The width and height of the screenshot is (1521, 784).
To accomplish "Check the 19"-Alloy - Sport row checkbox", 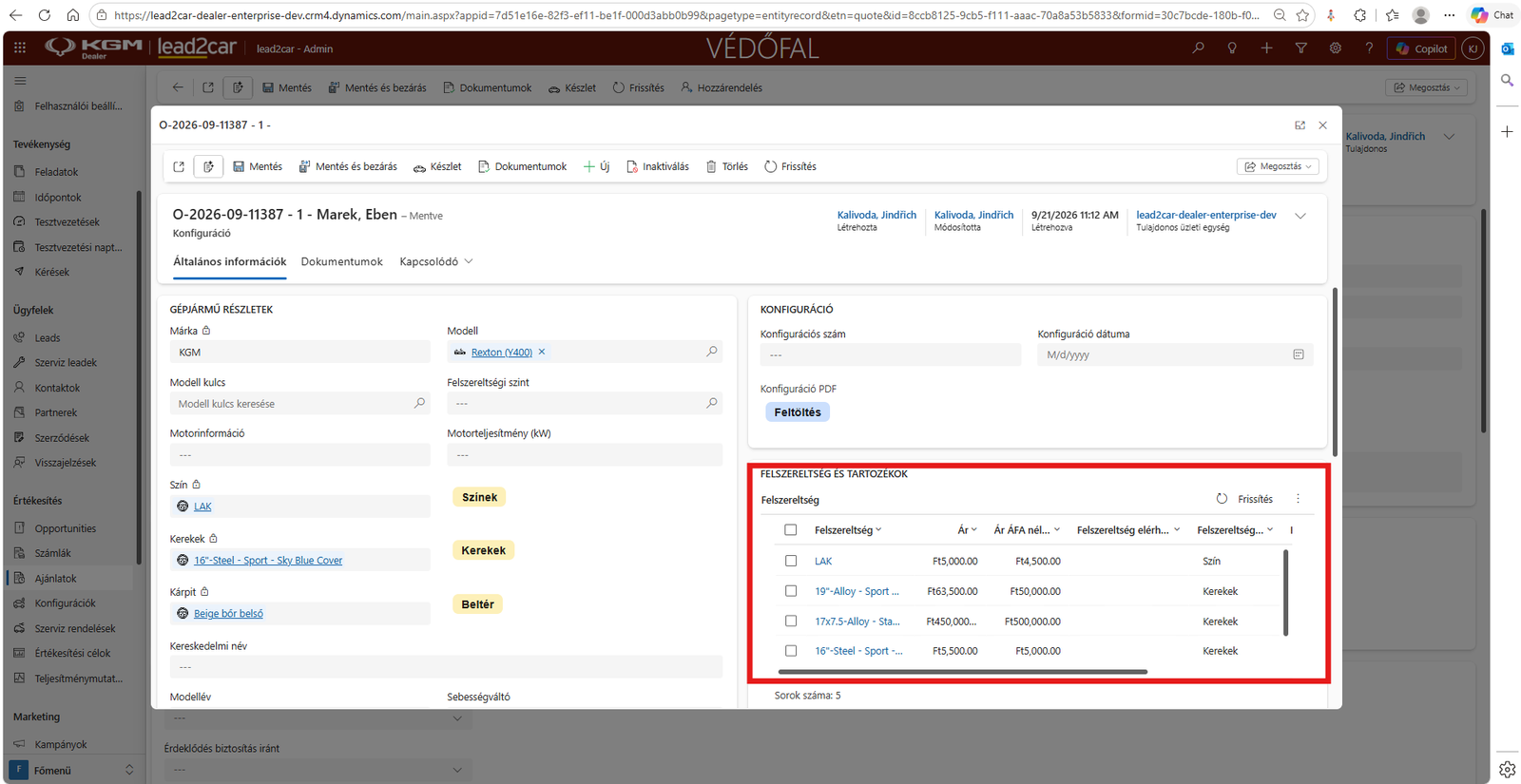I will coord(790,591).
